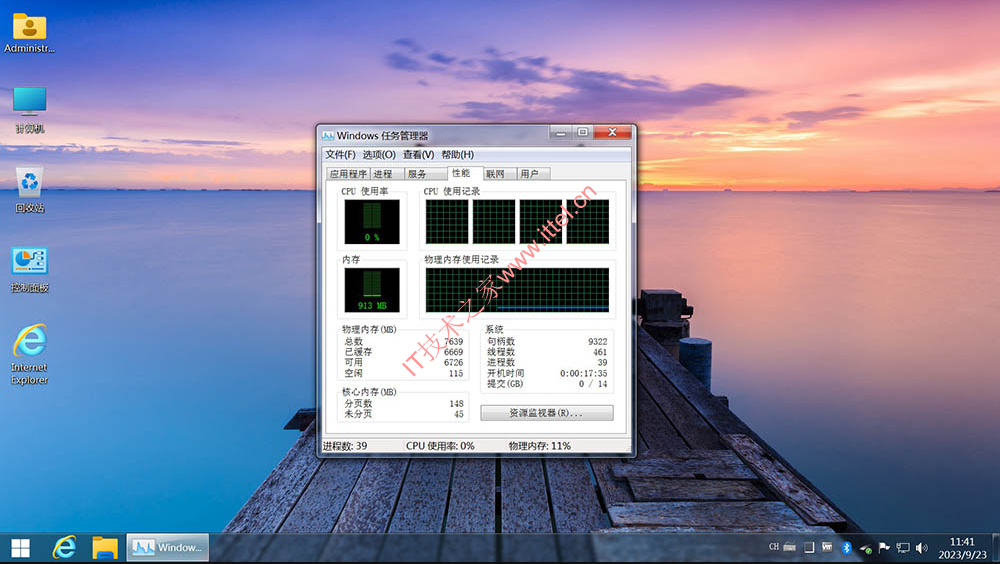1000x564 pixels.
Task: Select the 回收站 recycle bin icon
Action: tap(29, 189)
